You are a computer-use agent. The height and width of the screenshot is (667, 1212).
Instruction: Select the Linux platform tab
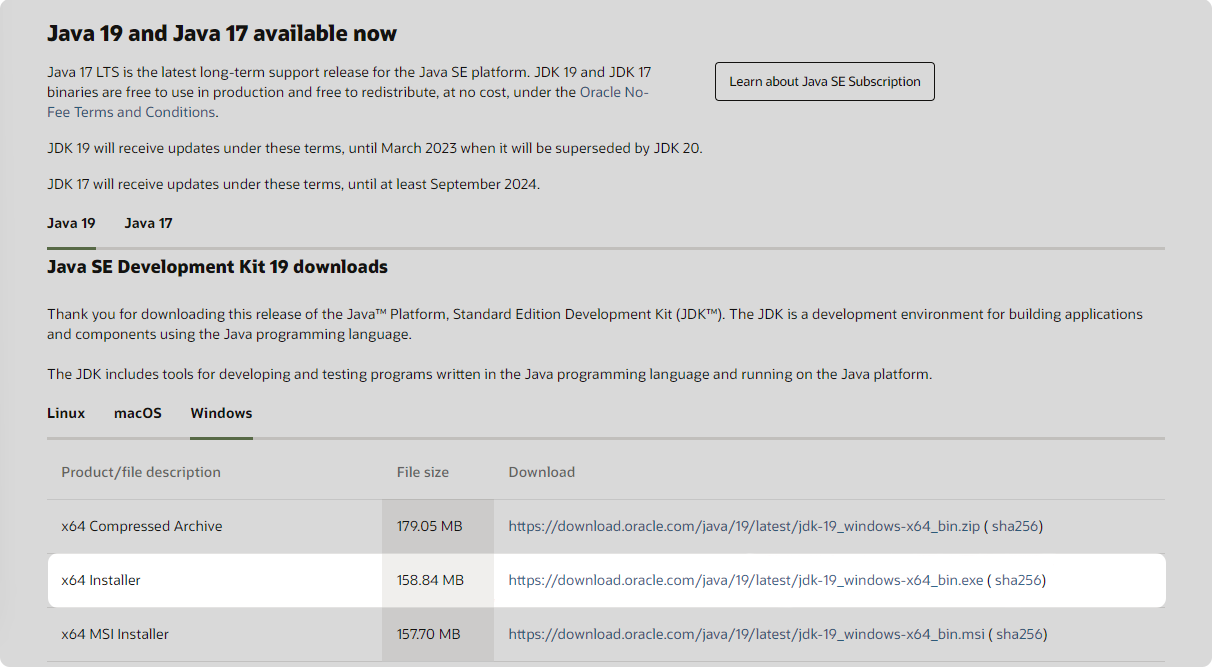66,413
